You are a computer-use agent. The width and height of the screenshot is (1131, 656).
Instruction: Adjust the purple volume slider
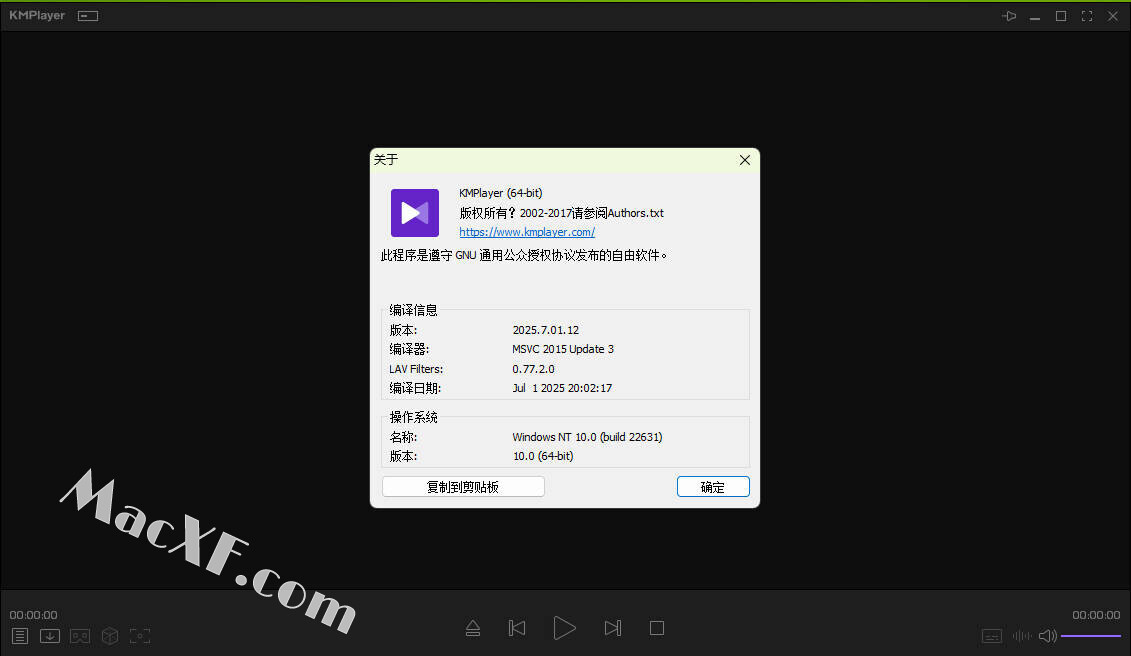(x=1091, y=637)
